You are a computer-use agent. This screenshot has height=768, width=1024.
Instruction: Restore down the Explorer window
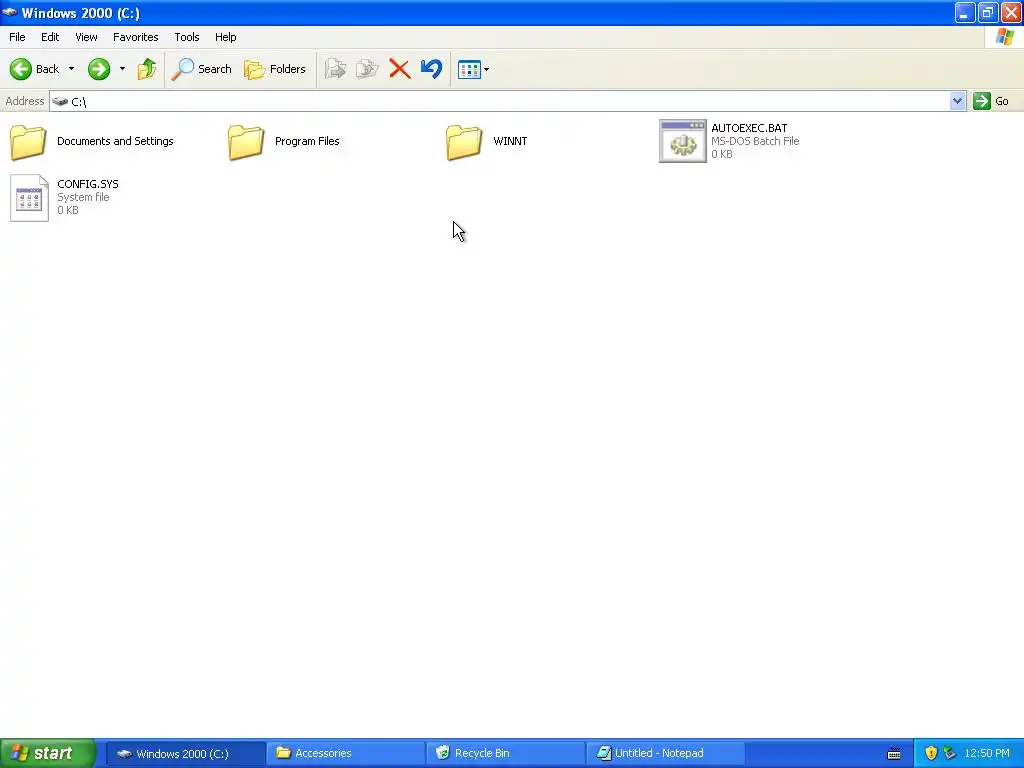click(988, 12)
